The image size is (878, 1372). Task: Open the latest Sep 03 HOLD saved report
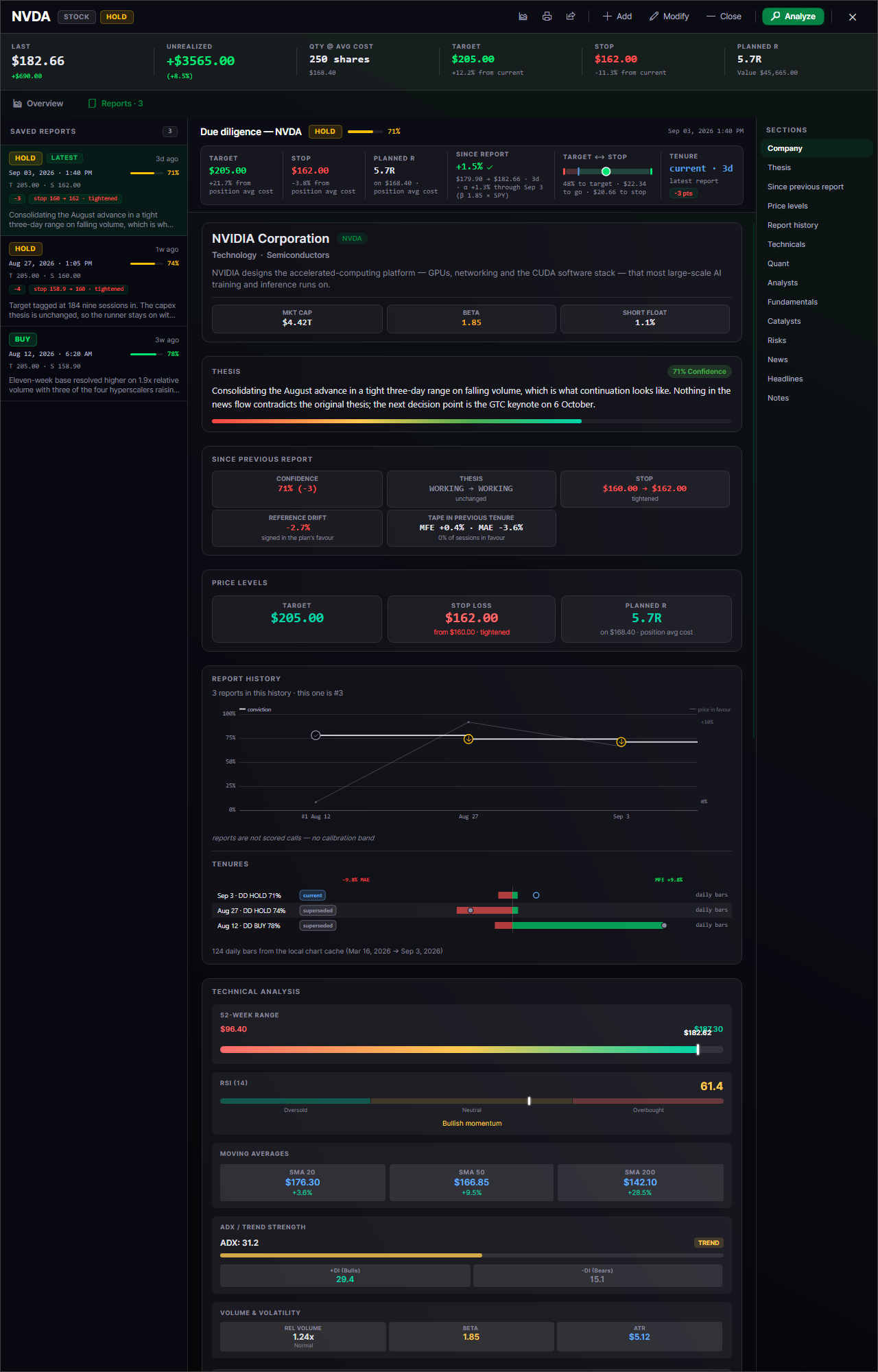point(94,191)
